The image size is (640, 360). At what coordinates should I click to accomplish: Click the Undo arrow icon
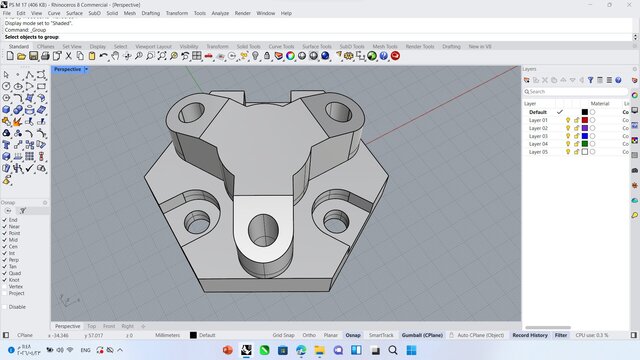104,56
